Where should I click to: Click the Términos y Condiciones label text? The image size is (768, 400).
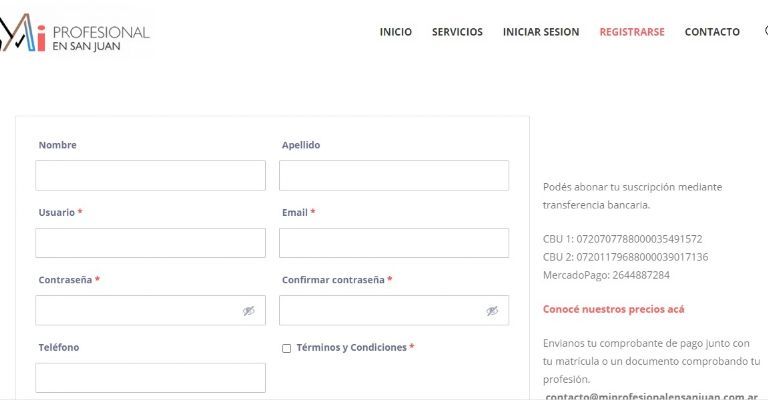[x=351, y=348]
